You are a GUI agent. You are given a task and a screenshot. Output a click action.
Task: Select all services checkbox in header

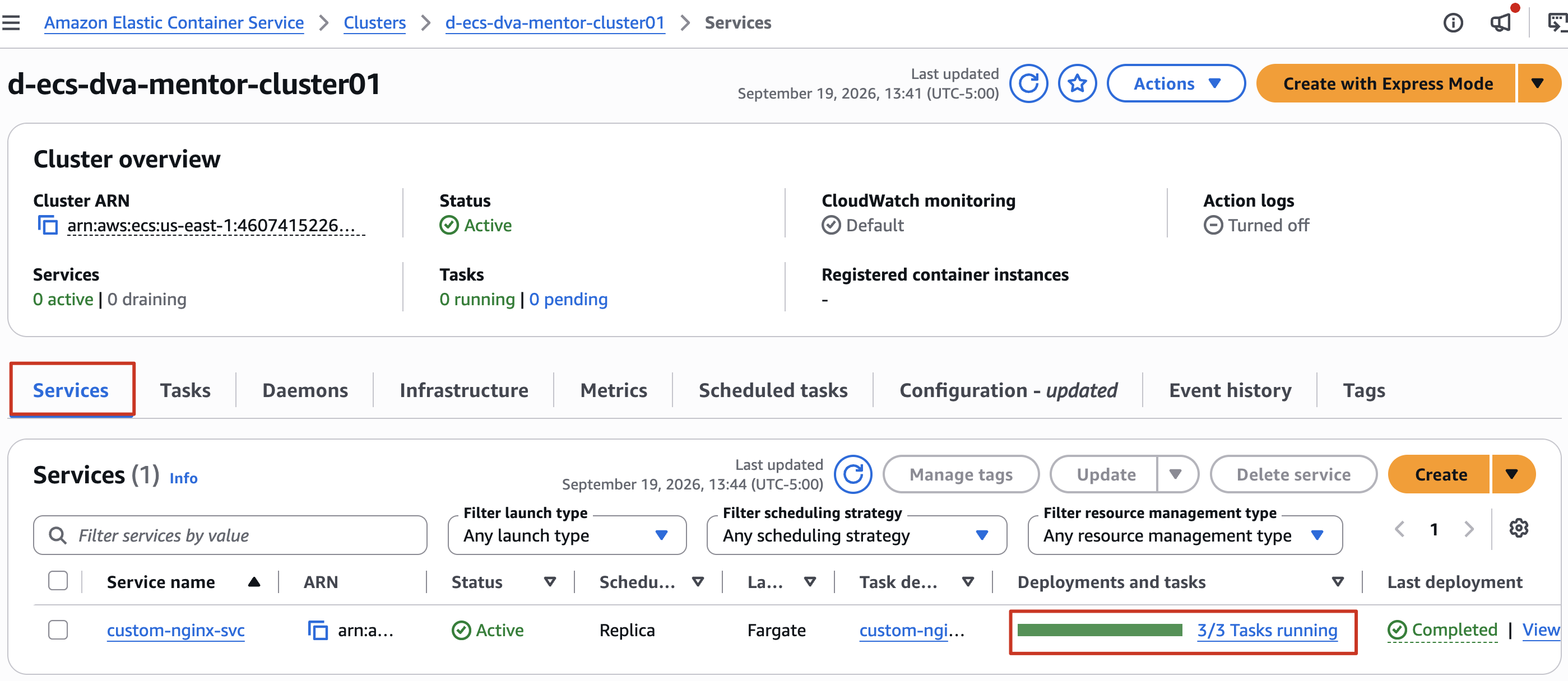pos(58,581)
